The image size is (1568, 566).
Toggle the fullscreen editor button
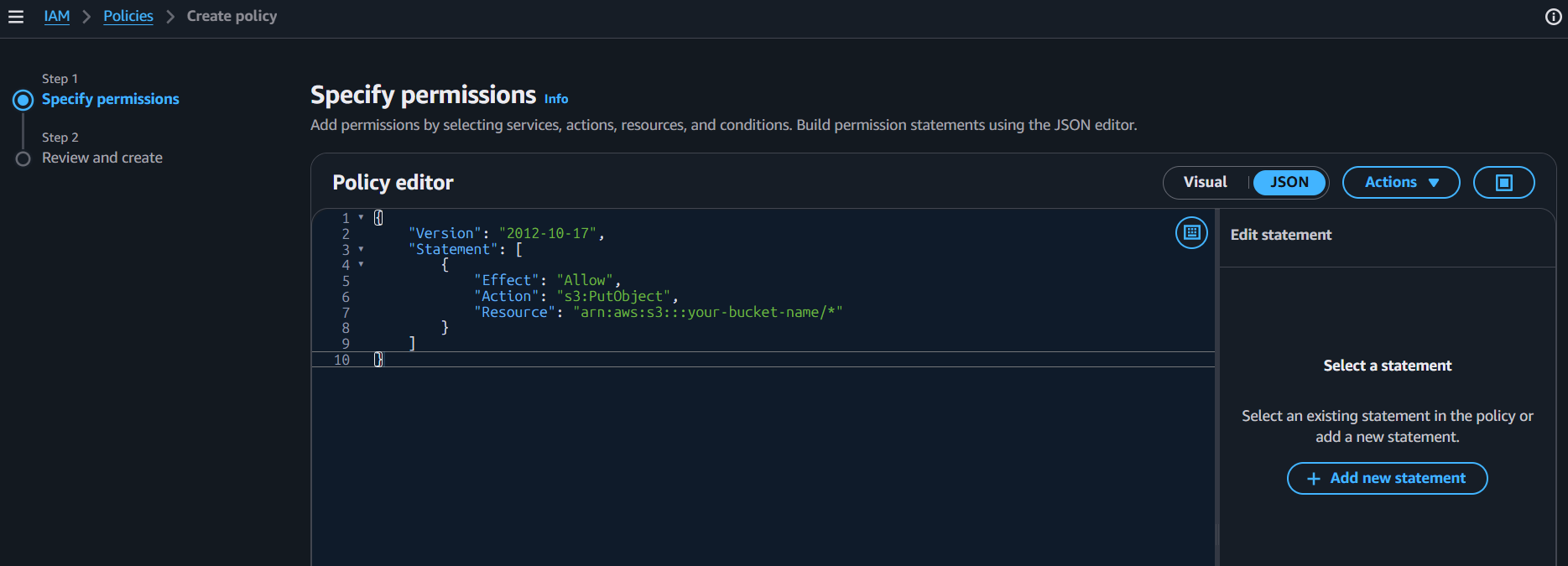click(1503, 182)
